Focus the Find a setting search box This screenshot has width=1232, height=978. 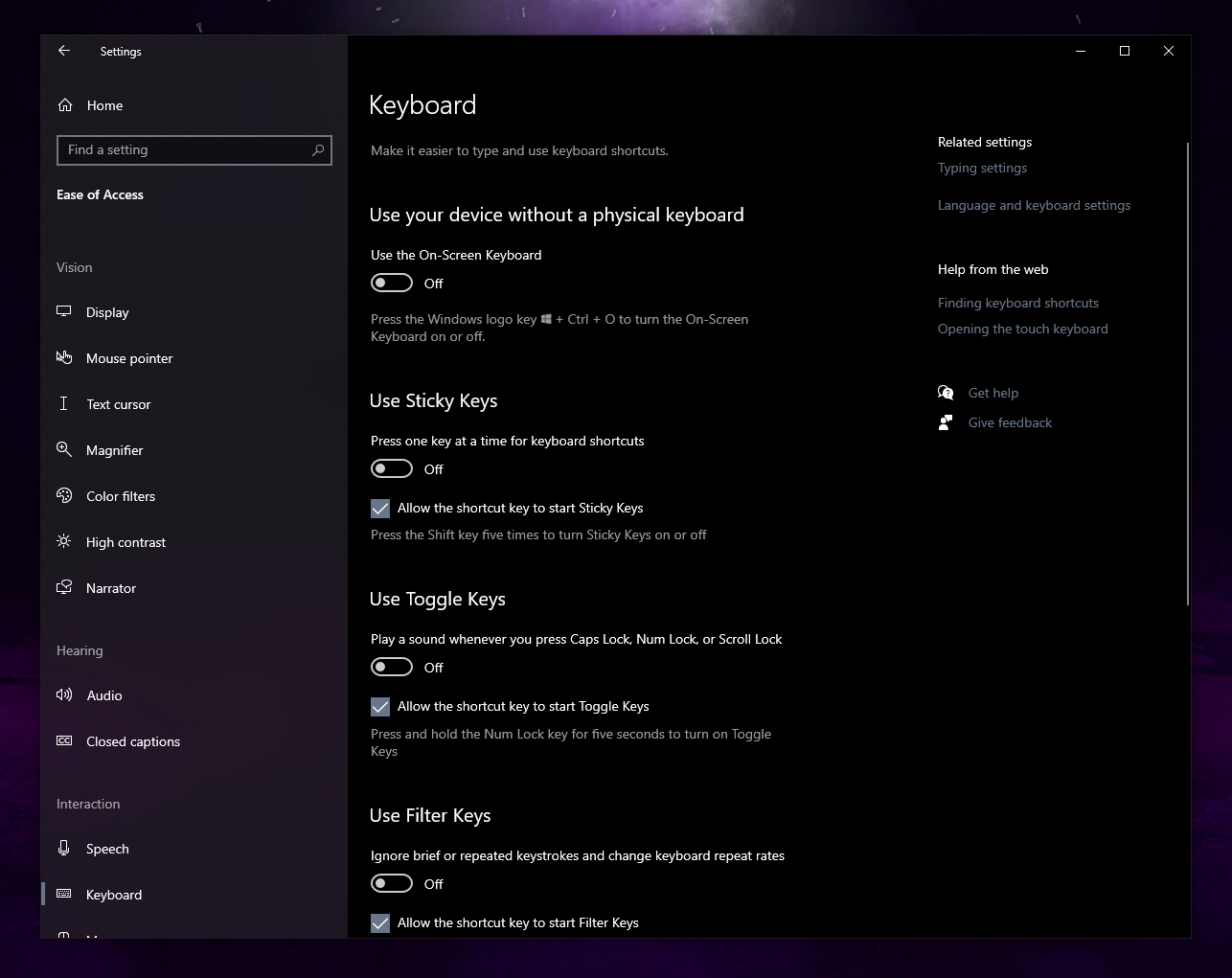(194, 149)
